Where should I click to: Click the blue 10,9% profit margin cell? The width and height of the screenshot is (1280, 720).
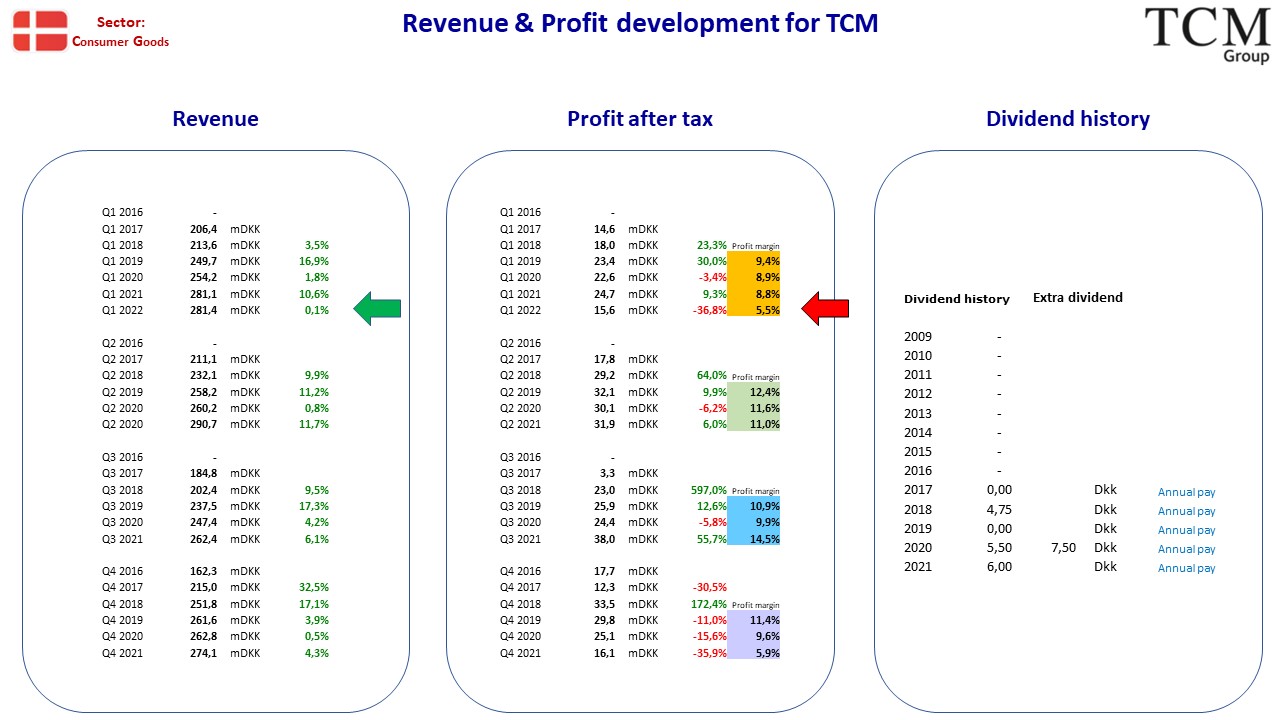tap(754, 506)
